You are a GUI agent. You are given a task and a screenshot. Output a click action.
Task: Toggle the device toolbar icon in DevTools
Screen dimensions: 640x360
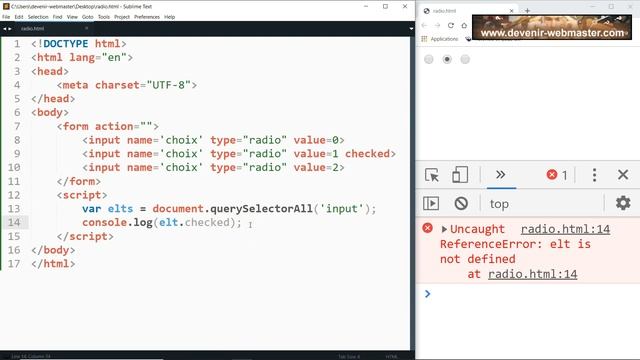click(460, 175)
